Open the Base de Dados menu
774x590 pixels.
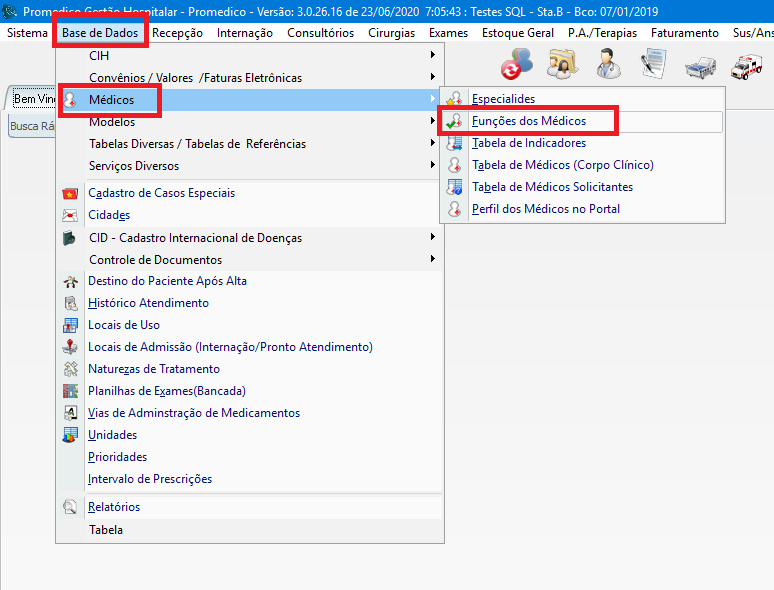coord(100,33)
